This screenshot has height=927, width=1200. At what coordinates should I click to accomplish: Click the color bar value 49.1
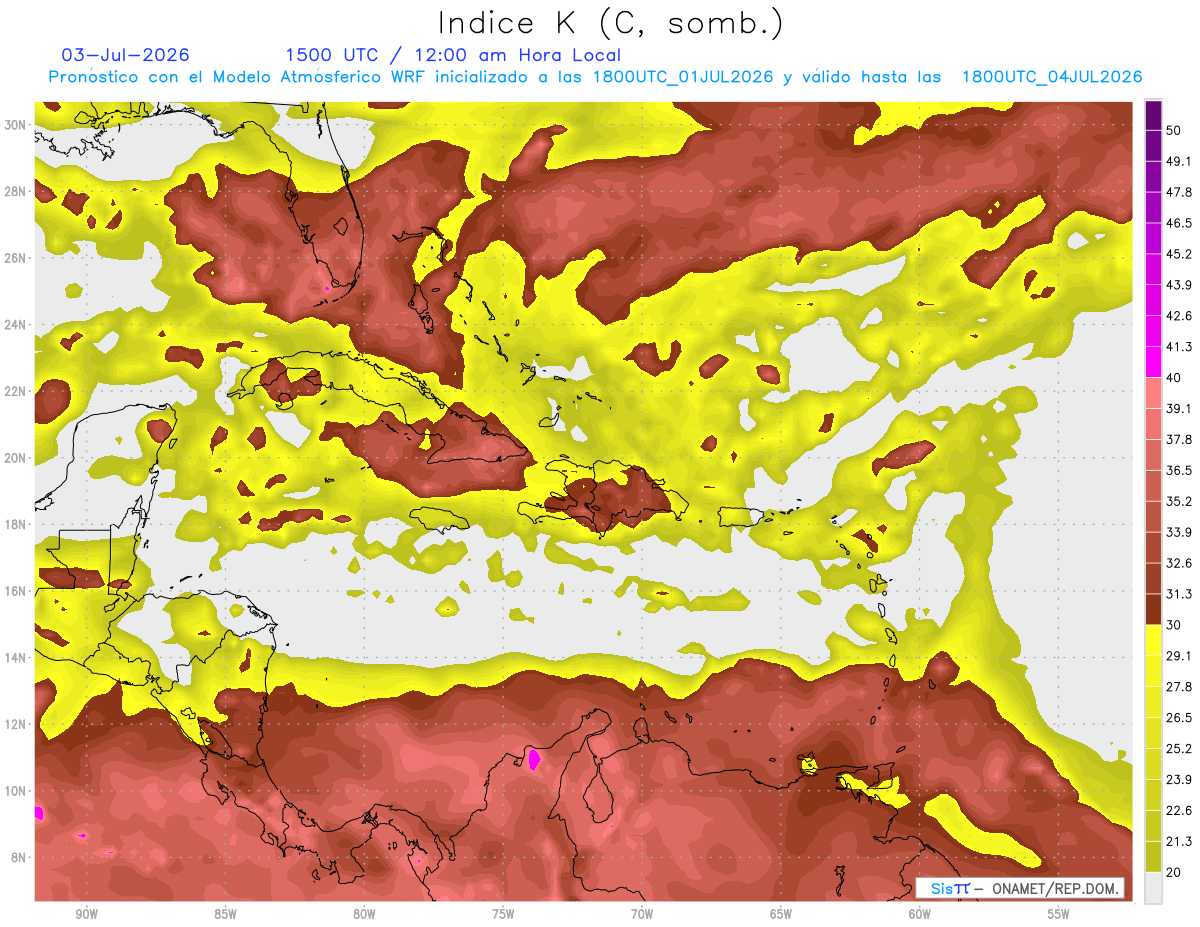[x=1179, y=161]
